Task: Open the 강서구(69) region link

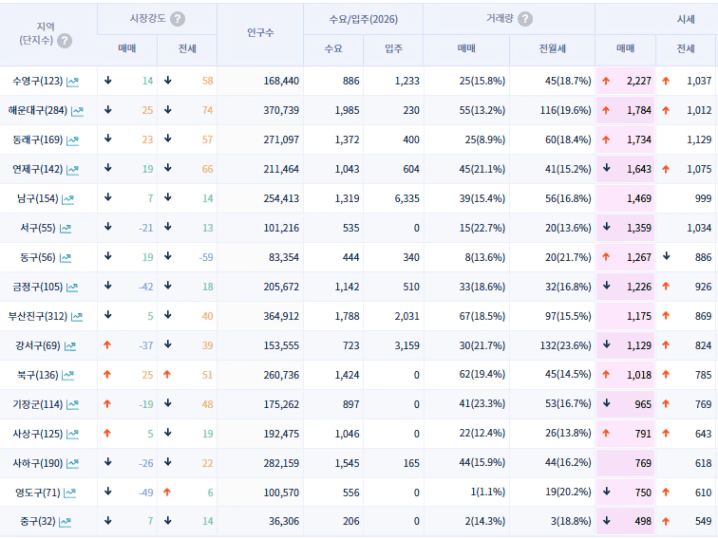Action: click(38, 346)
